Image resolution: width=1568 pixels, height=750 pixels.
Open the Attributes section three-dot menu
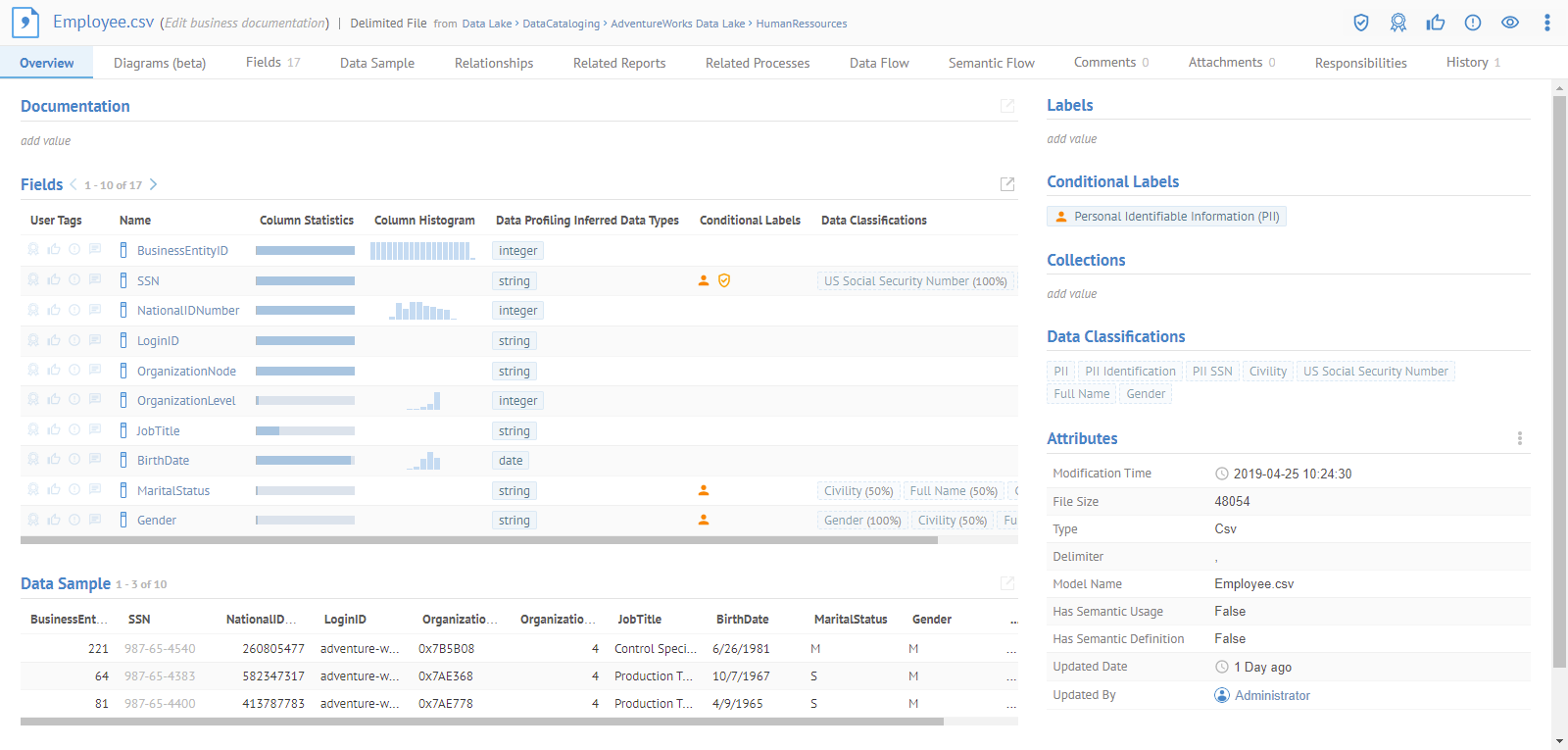[x=1519, y=438]
